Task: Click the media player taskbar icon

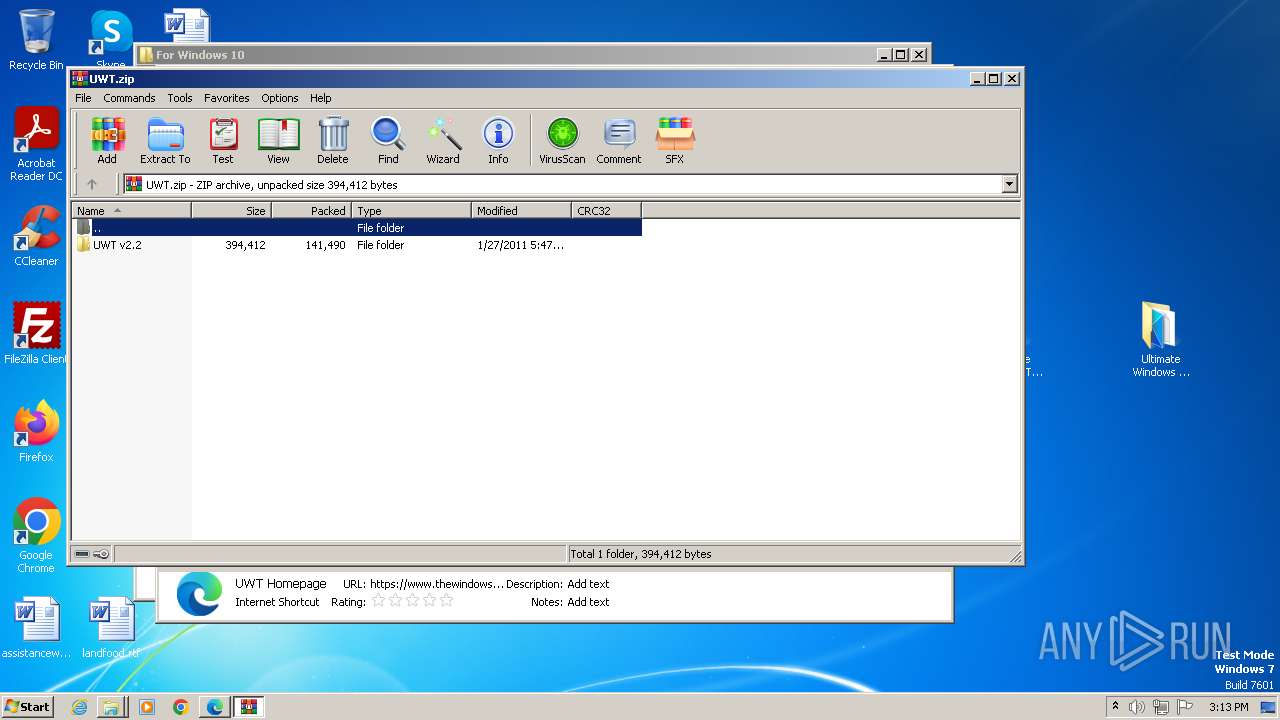Action: [147, 707]
